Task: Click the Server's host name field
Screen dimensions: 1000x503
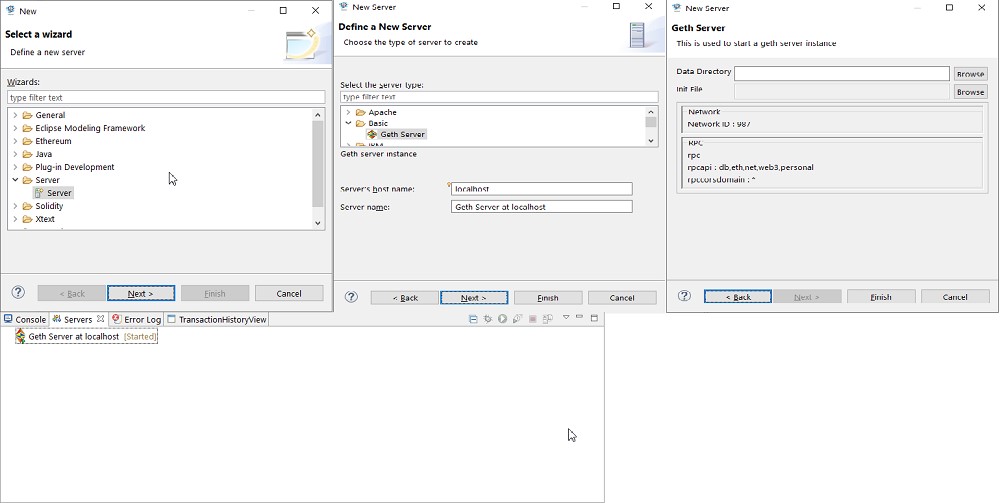Action: (541, 189)
